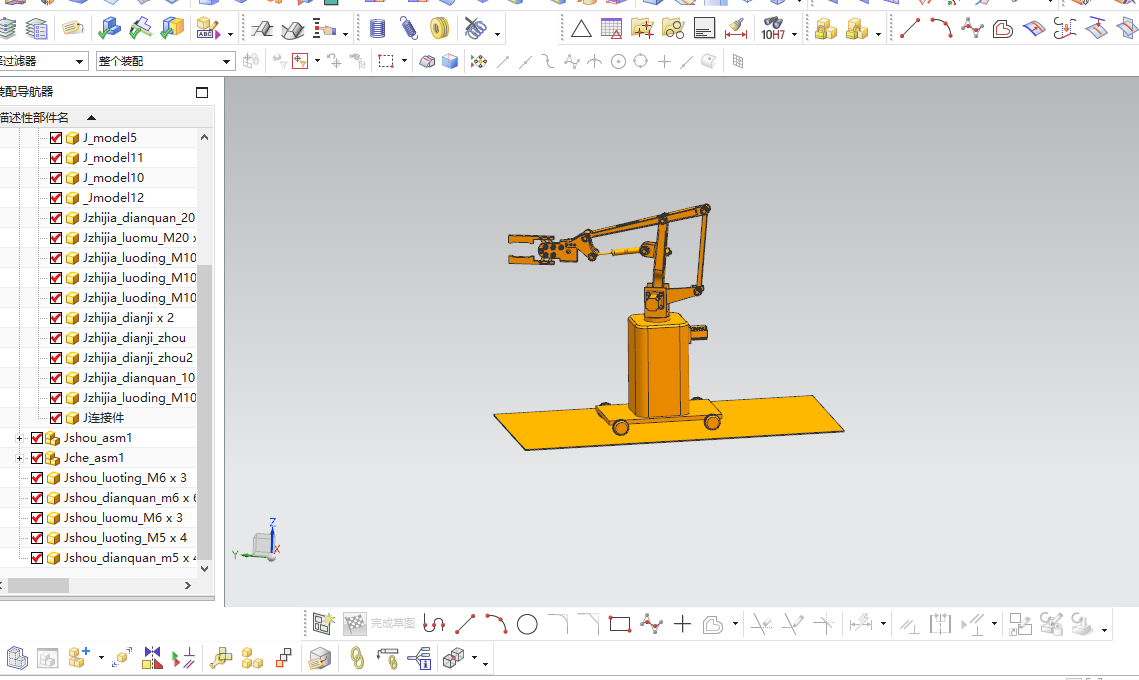This screenshot has height=680, width=1139.
Task: Click the cylindrical compression spring icon
Action: pos(378,29)
